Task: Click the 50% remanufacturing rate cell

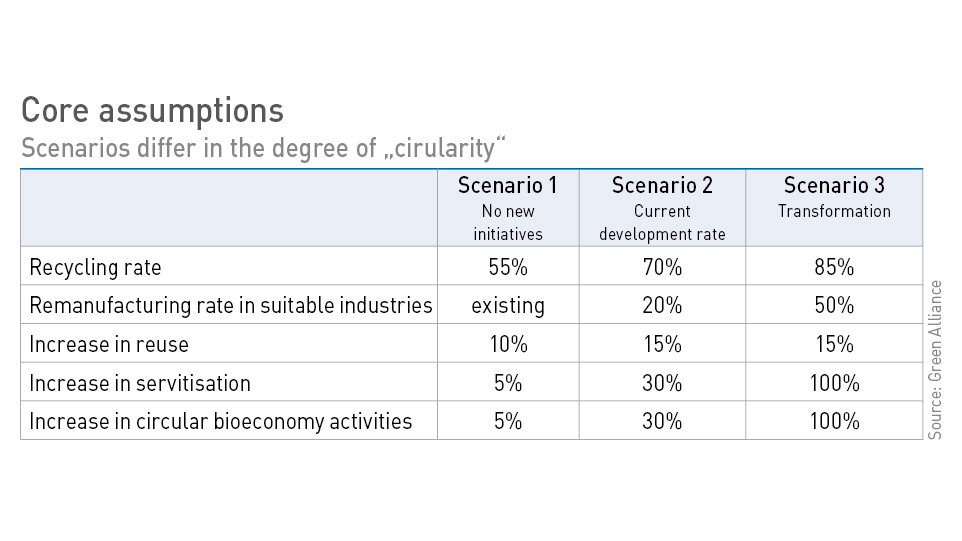Action: tap(834, 305)
